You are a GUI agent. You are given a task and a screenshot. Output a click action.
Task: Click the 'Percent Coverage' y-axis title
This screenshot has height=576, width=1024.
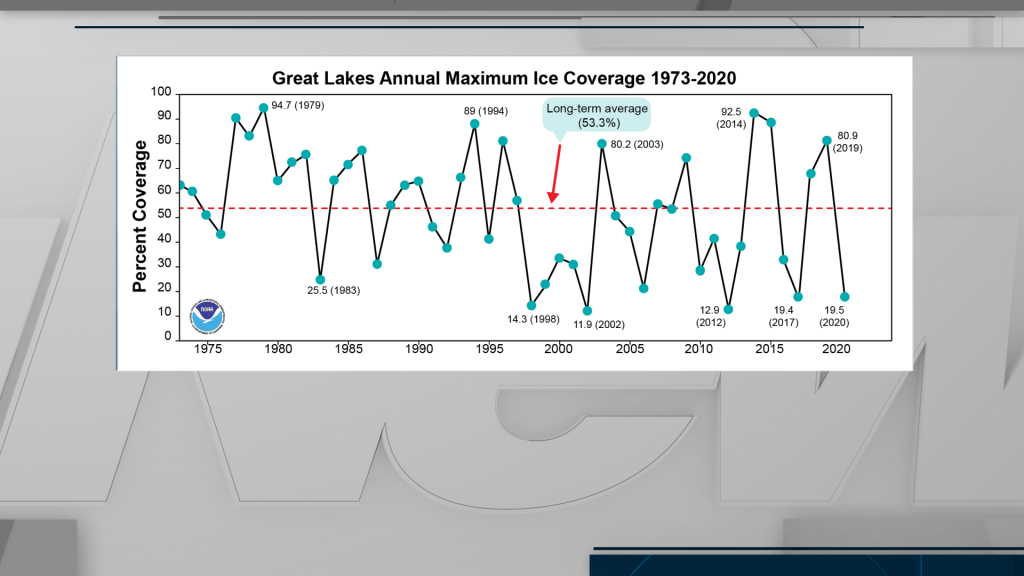click(140, 216)
